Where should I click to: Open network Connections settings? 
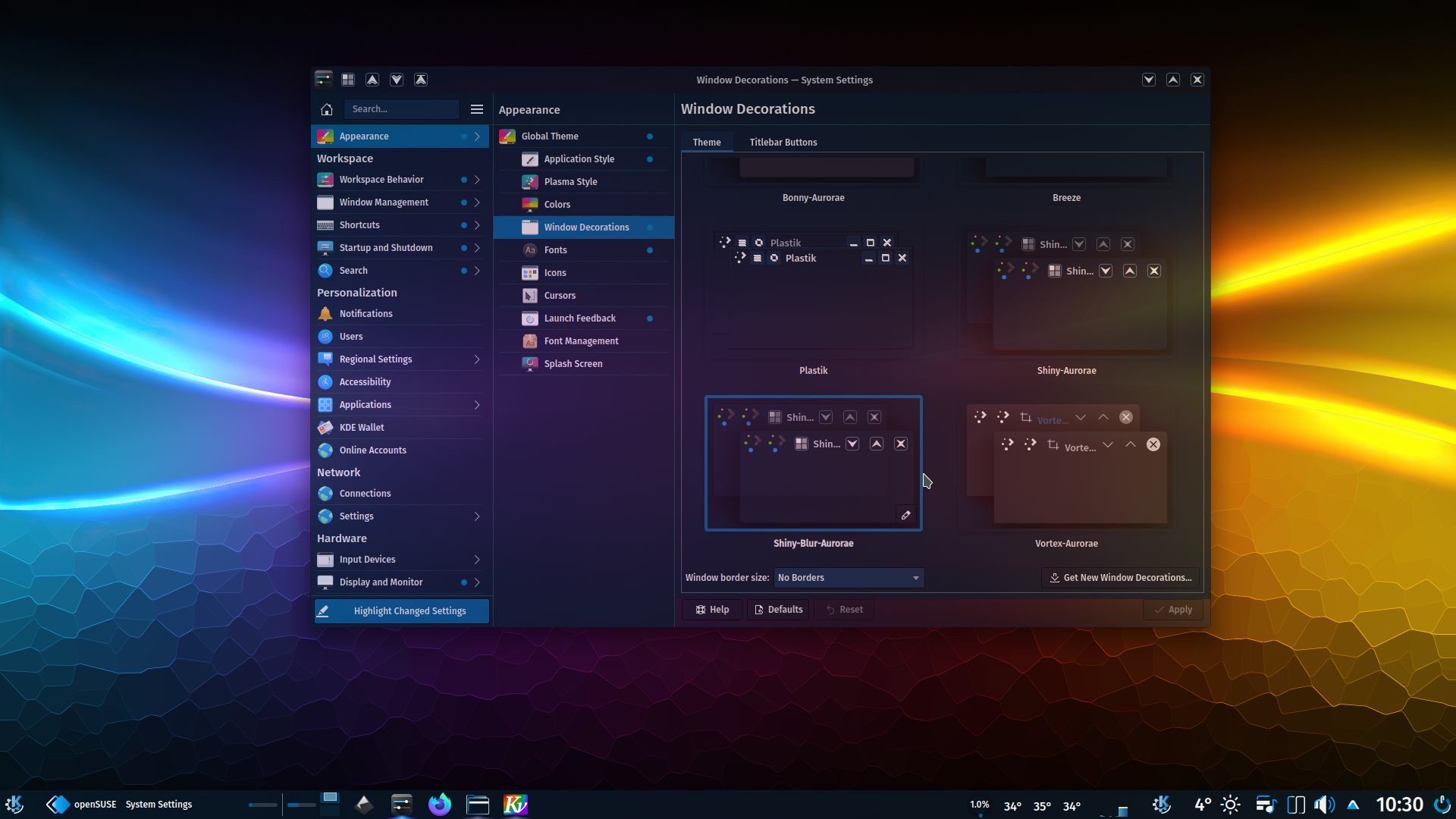400,494
